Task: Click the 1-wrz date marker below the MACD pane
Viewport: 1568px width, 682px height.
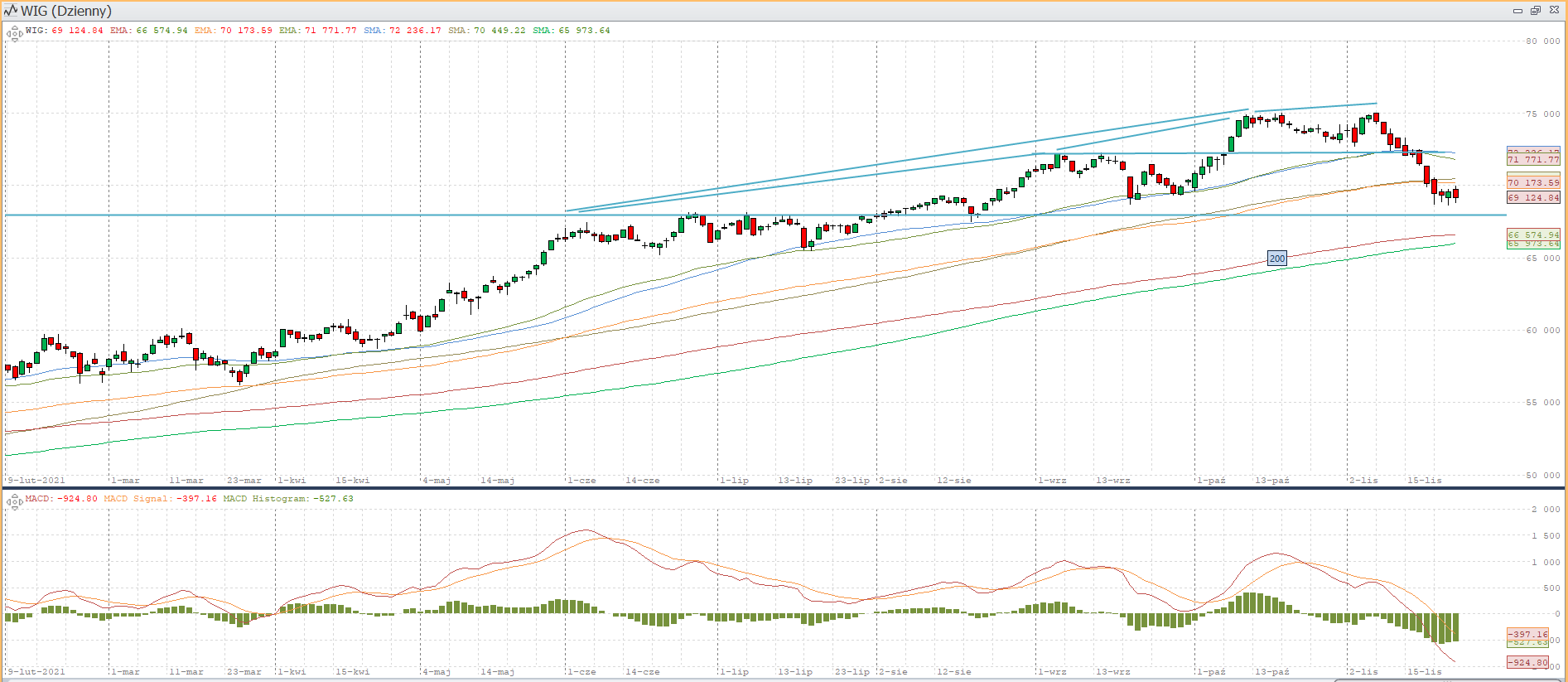Action: pyautogui.click(x=1052, y=672)
